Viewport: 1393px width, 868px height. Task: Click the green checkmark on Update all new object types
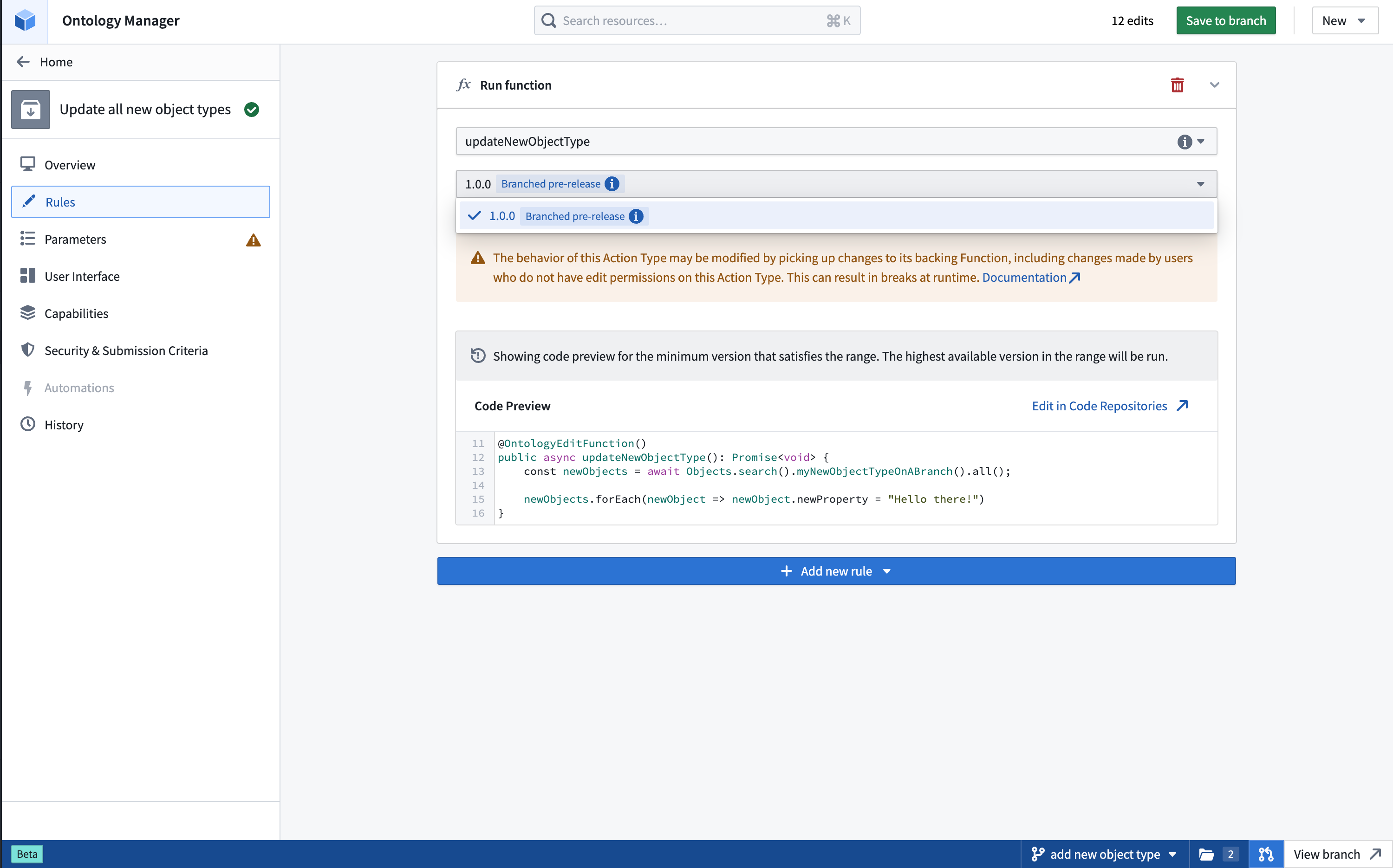point(252,109)
